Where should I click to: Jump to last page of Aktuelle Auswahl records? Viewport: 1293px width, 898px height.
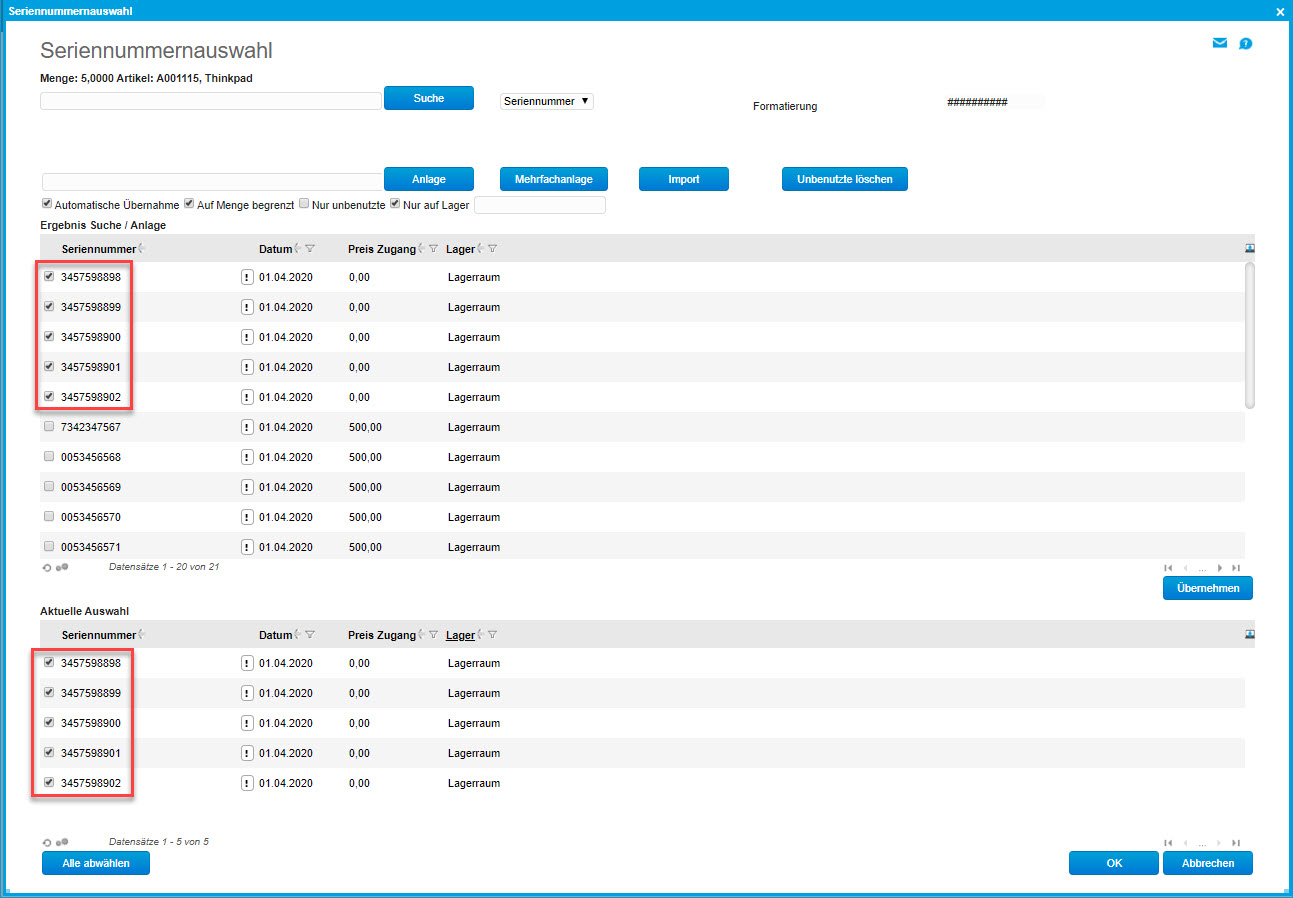1237,844
